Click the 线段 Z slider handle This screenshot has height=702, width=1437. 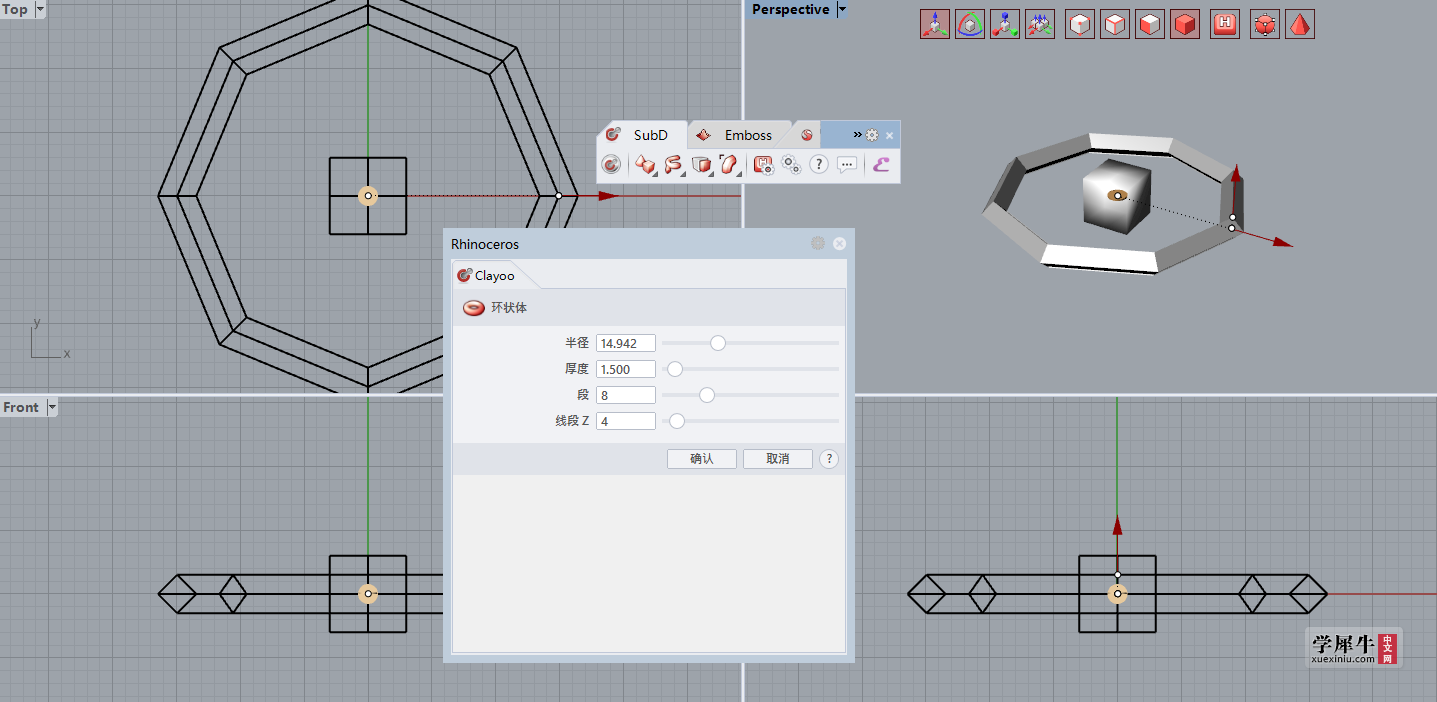[x=677, y=421]
